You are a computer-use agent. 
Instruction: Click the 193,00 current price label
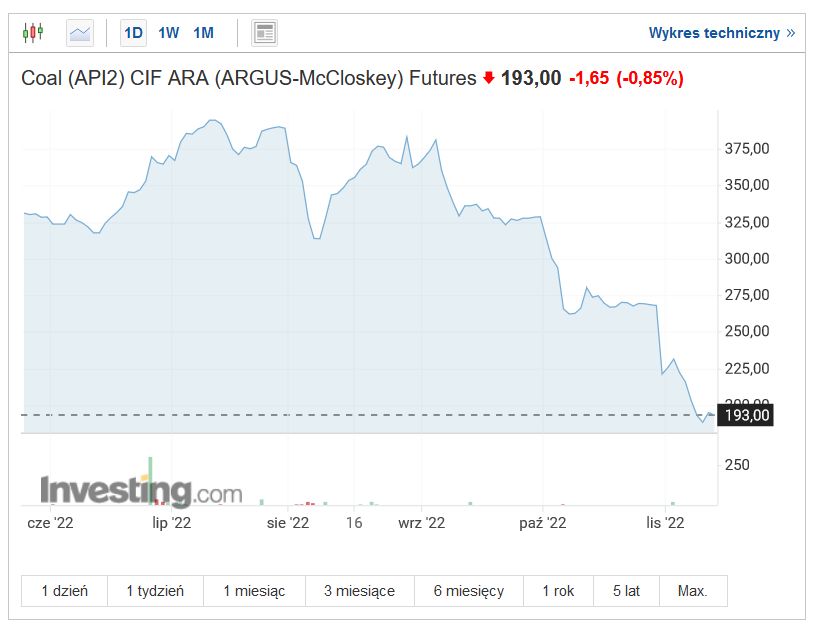[x=748, y=415]
